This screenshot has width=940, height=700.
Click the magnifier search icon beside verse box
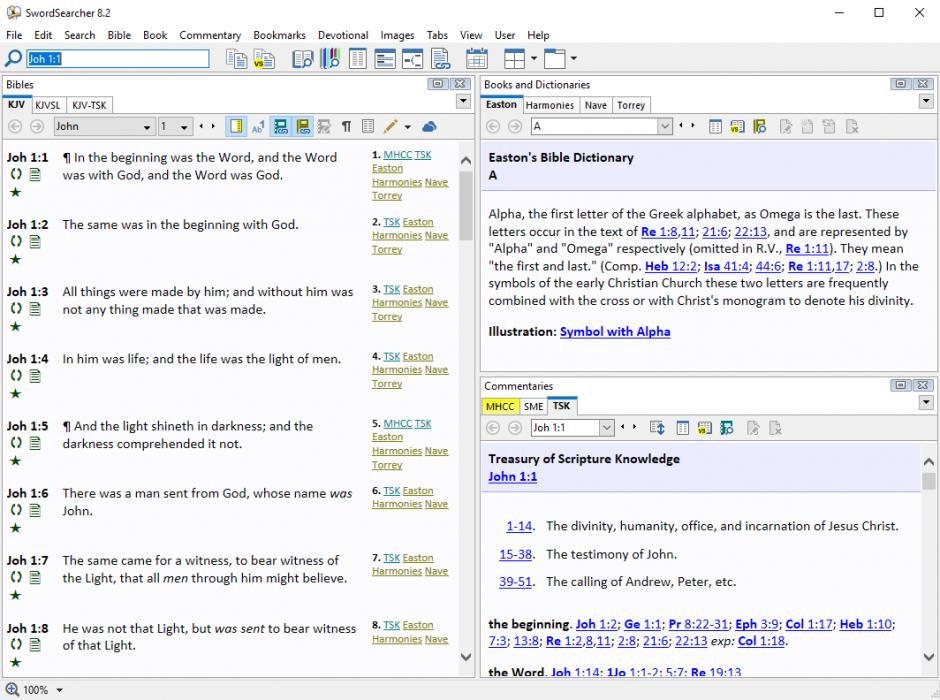click(13, 58)
